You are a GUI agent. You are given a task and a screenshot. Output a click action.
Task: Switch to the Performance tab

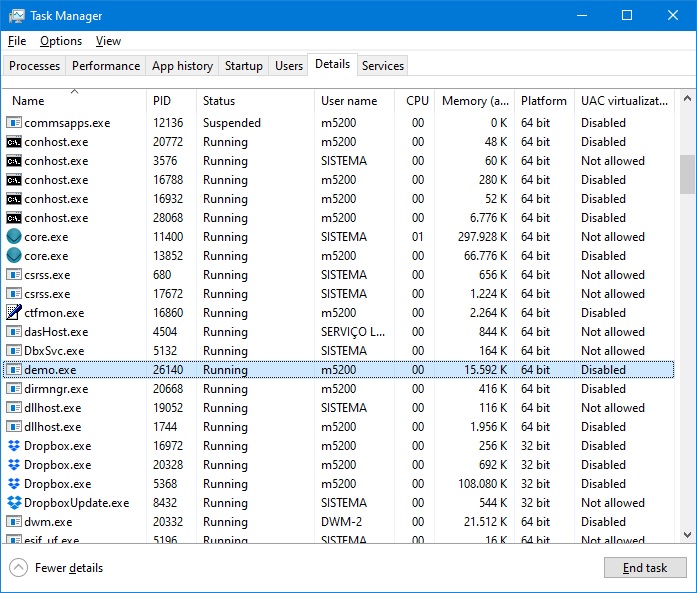106,66
